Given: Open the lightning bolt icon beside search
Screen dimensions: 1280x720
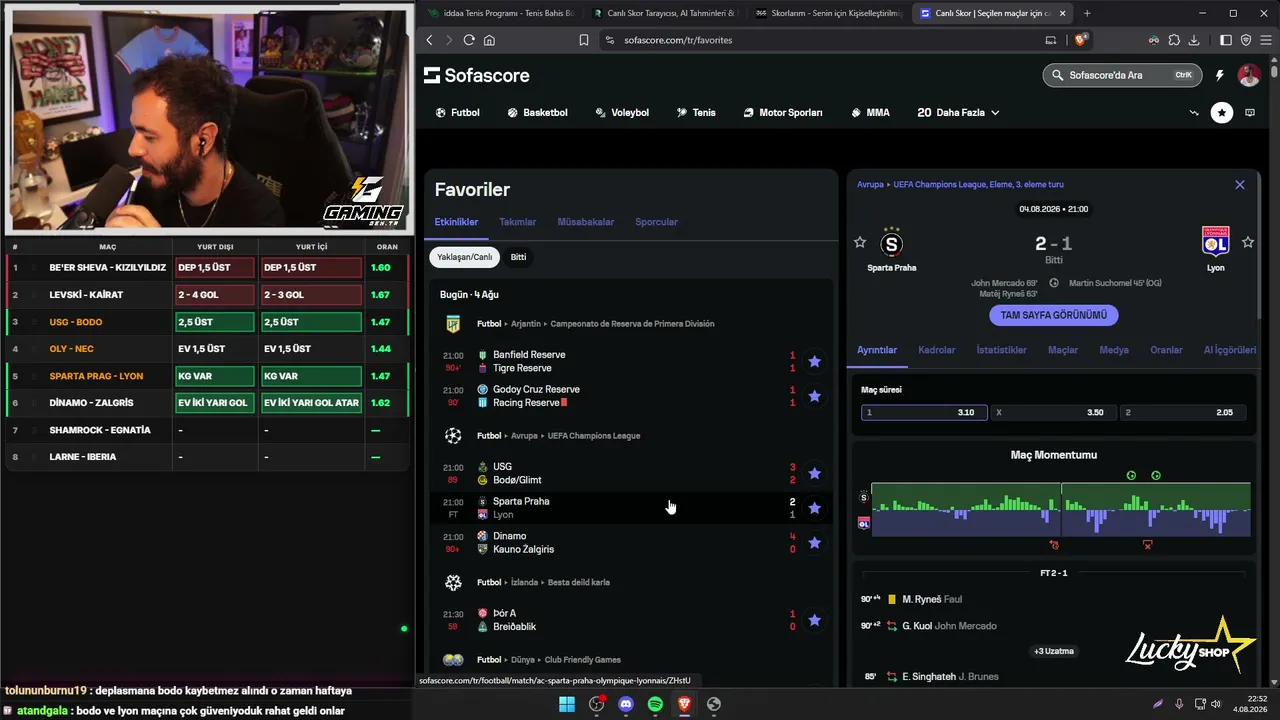Looking at the screenshot, I should (1219, 75).
